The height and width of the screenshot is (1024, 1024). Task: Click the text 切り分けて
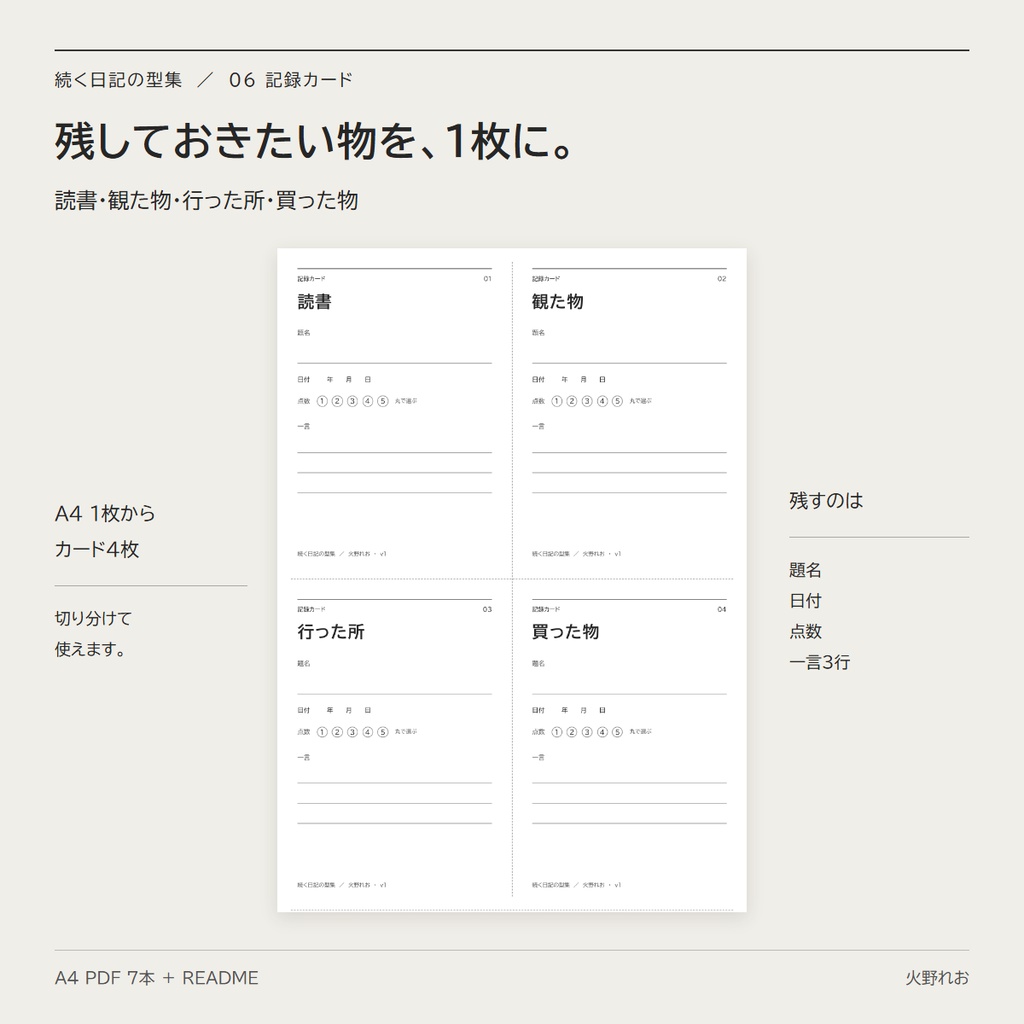[93, 618]
